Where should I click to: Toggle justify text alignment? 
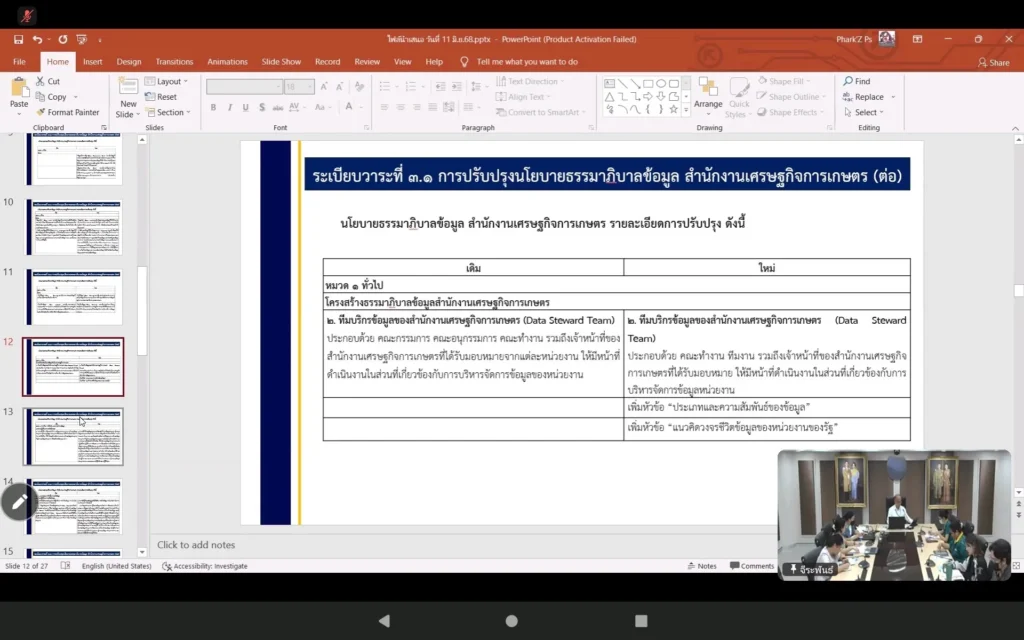click(x=432, y=107)
